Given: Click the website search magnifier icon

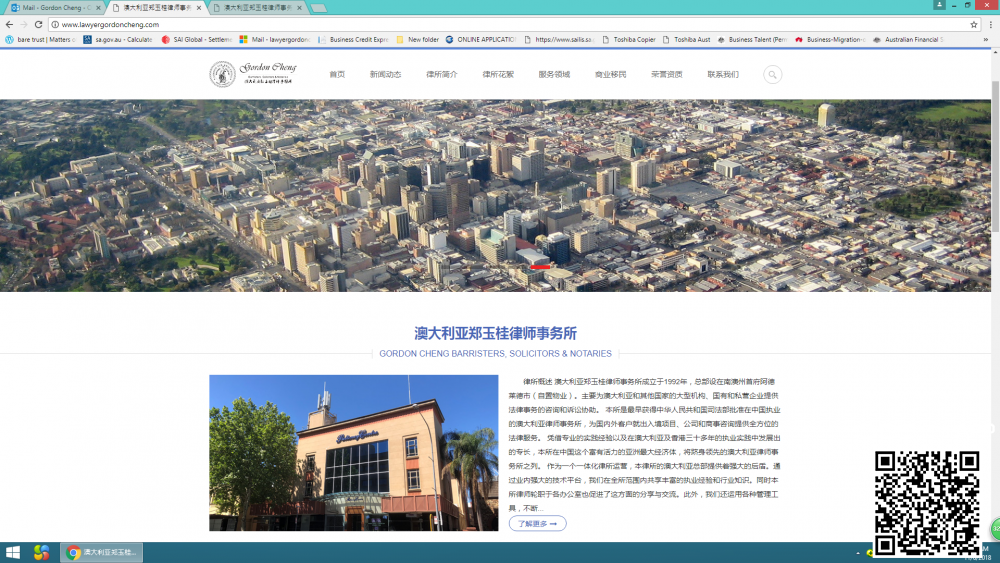Looking at the screenshot, I should click(772, 74).
